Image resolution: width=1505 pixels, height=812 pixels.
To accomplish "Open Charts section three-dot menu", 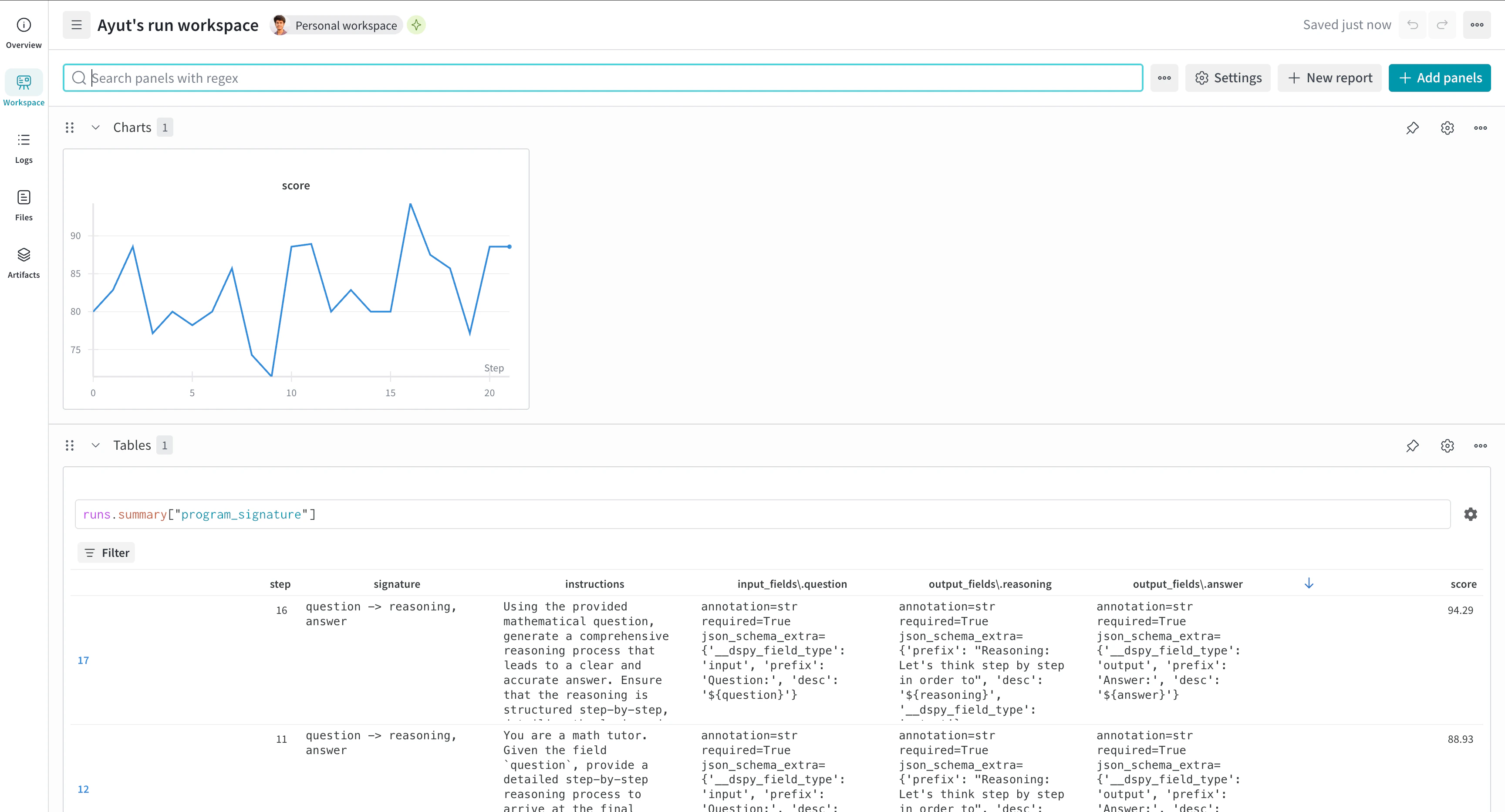I will pyautogui.click(x=1480, y=128).
